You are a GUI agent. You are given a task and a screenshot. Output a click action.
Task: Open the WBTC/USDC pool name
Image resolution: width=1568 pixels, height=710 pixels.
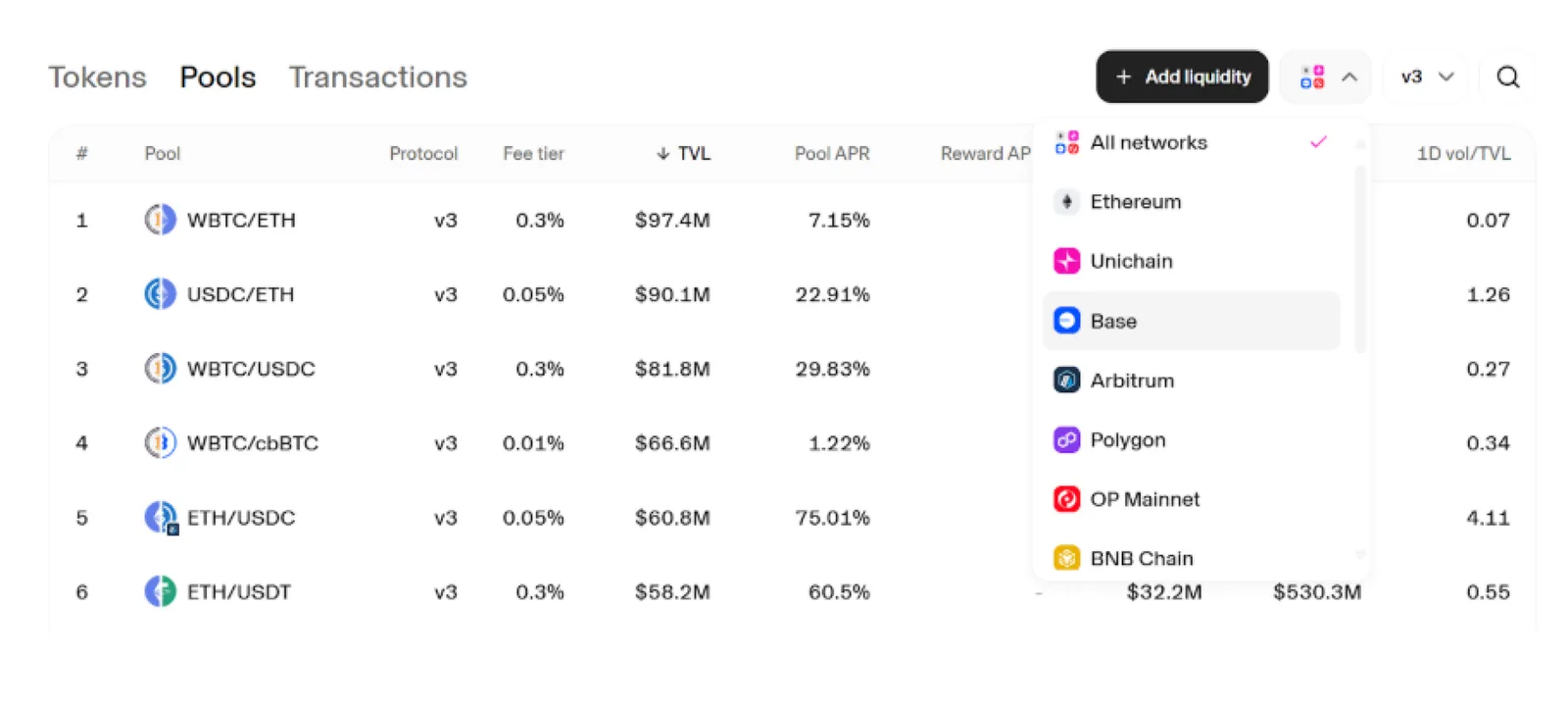pyautogui.click(x=251, y=369)
